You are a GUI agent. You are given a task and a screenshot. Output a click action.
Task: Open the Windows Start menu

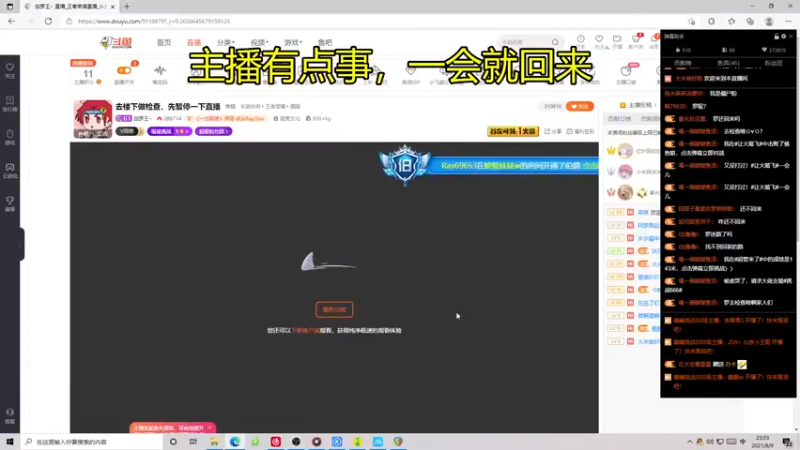[10, 442]
